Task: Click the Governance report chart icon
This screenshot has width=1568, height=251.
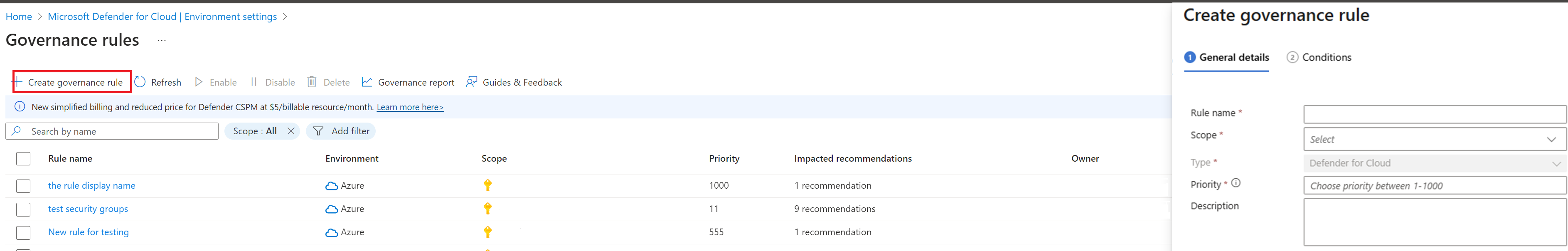Action: 367,82
